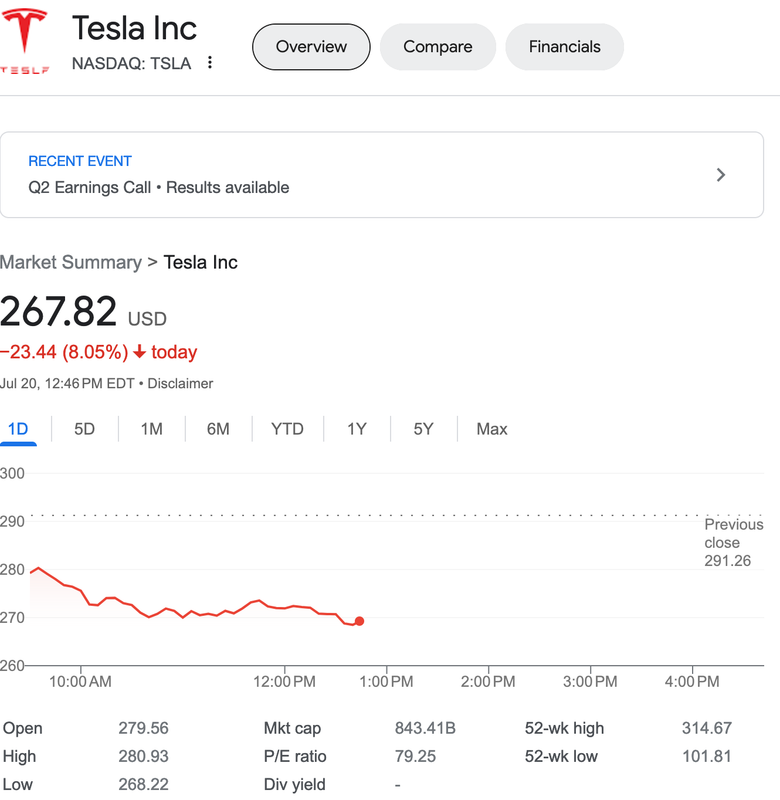Image resolution: width=780 pixels, height=800 pixels.
Task: Show the Max chart range
Action: [492, 429]
